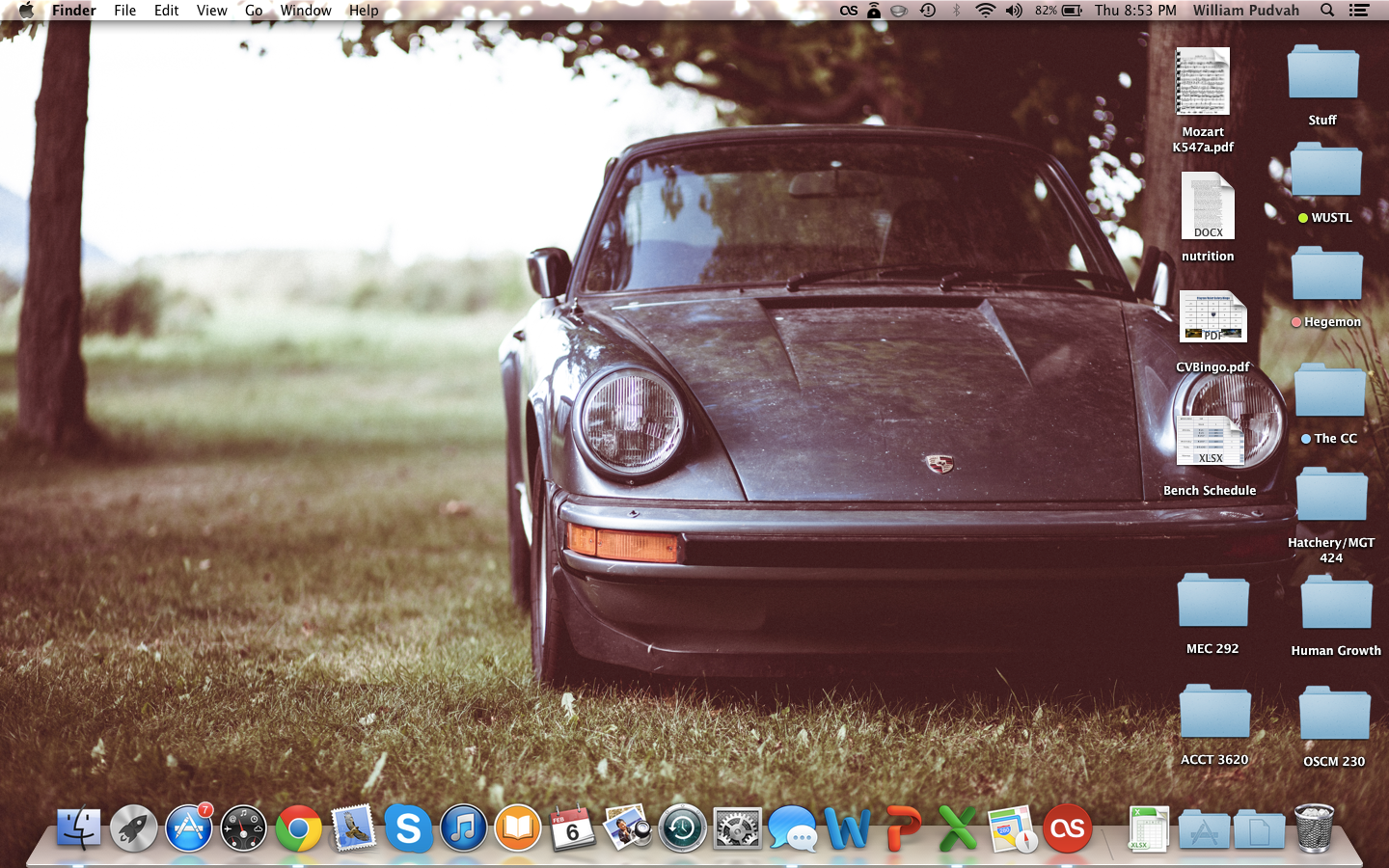Select the Mozart K547a.pdf desktop file
The width and height of the screenshot is (1389, 868).
click(1203, 99)
